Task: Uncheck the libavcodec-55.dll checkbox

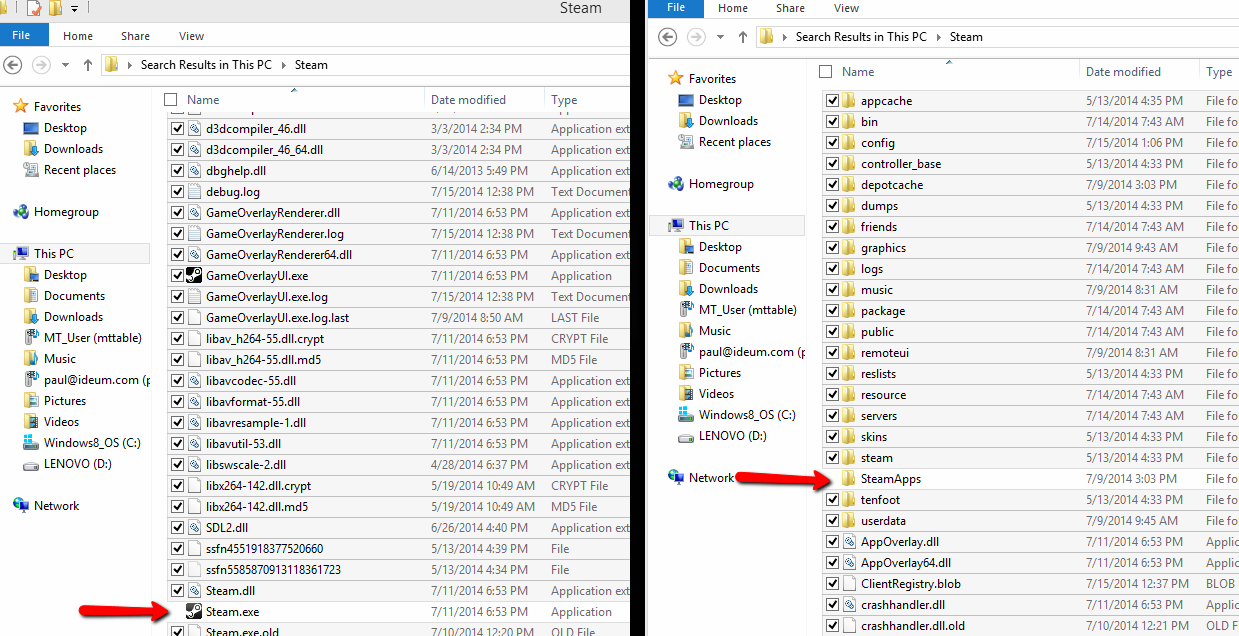Action: [178, 380]
